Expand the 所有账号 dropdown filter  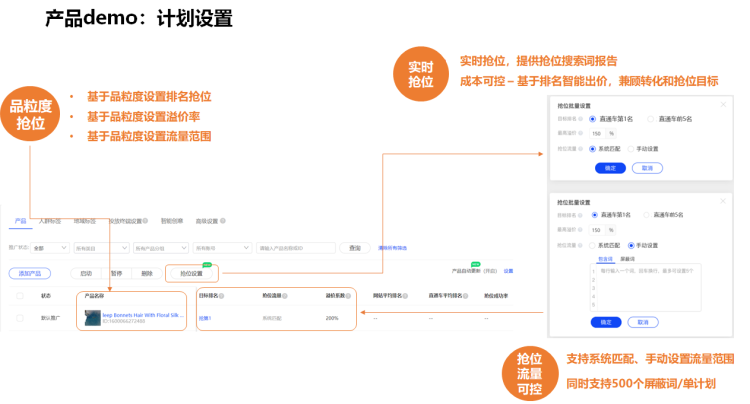coord(222,247)
